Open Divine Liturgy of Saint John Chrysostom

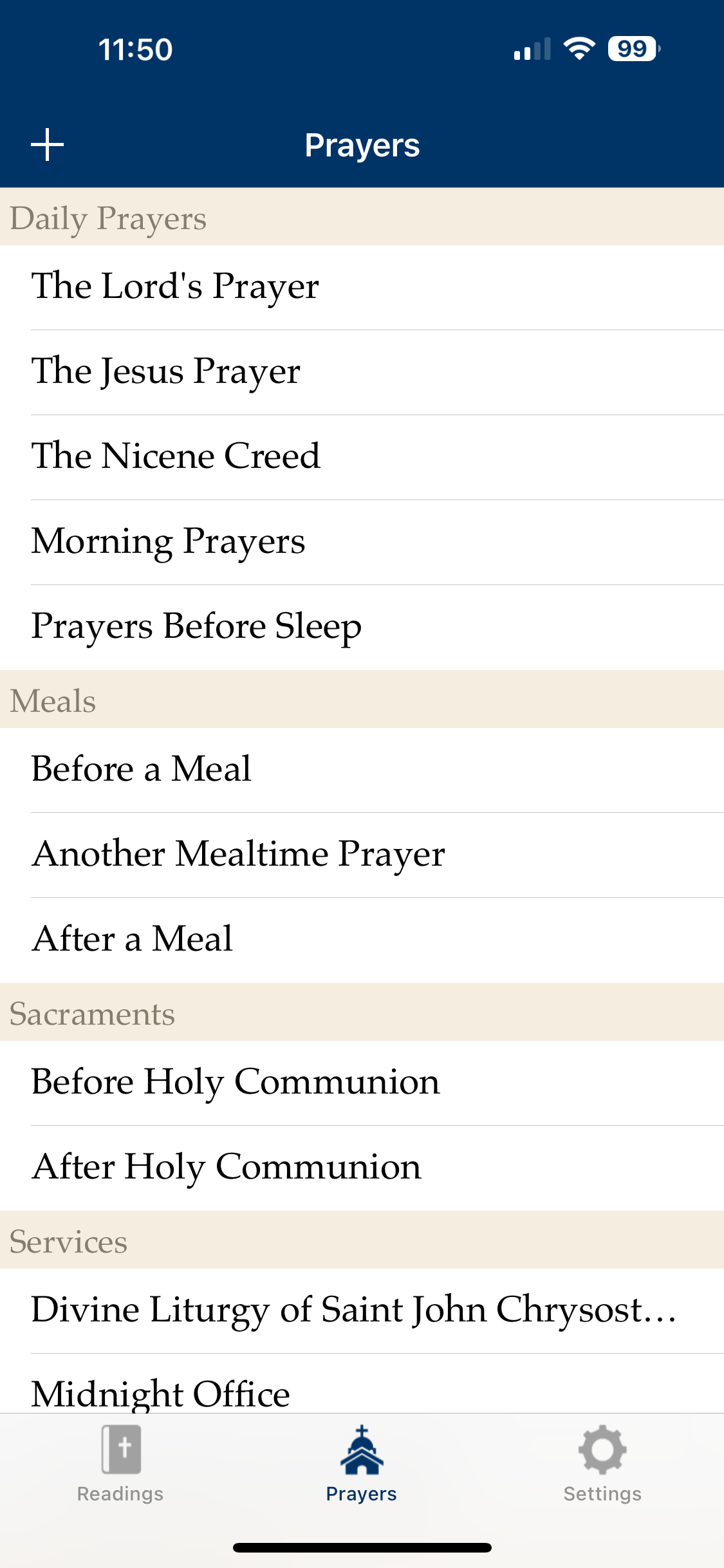pos(354,1310)
